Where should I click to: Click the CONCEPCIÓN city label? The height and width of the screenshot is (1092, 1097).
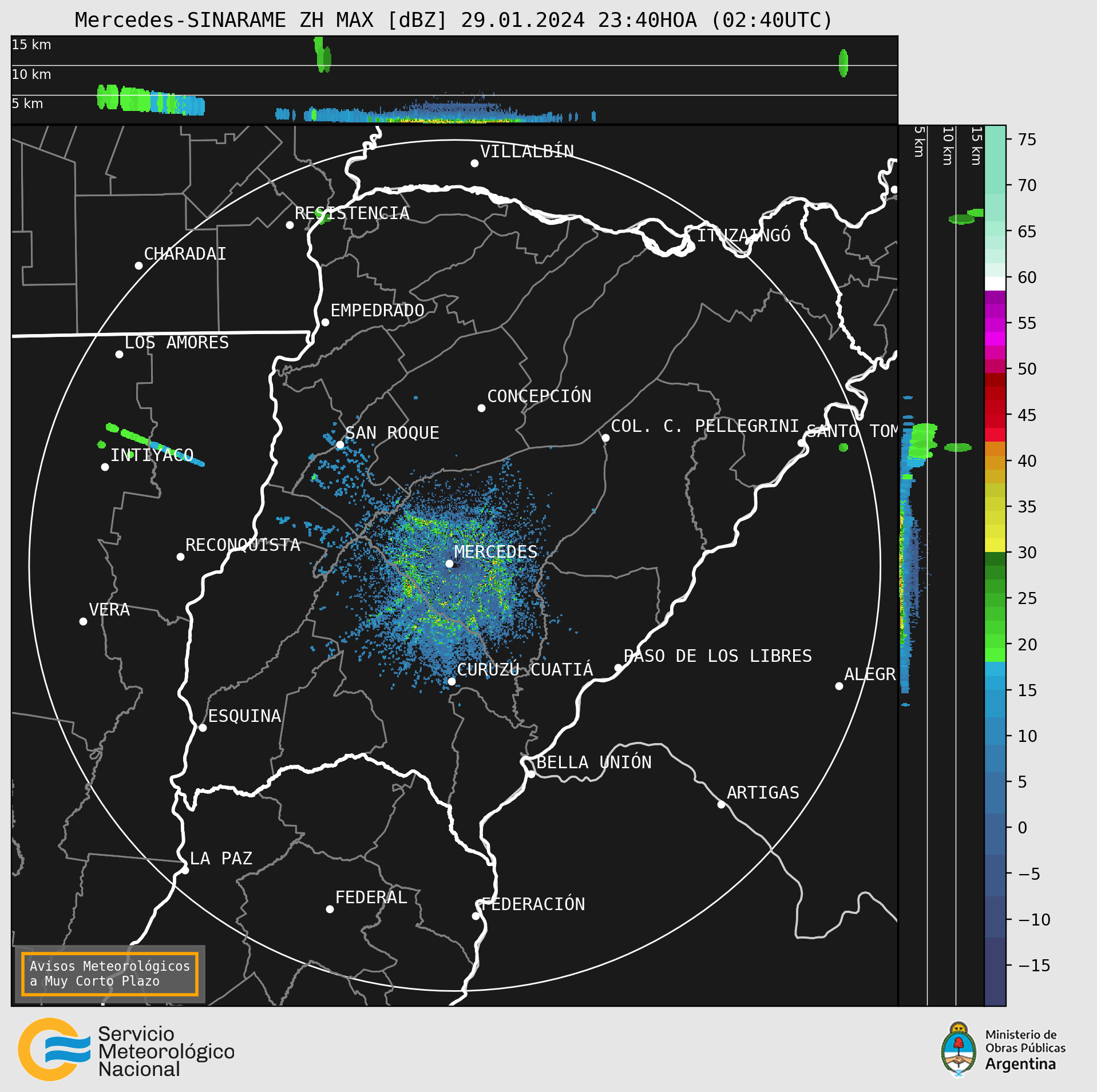539,396
